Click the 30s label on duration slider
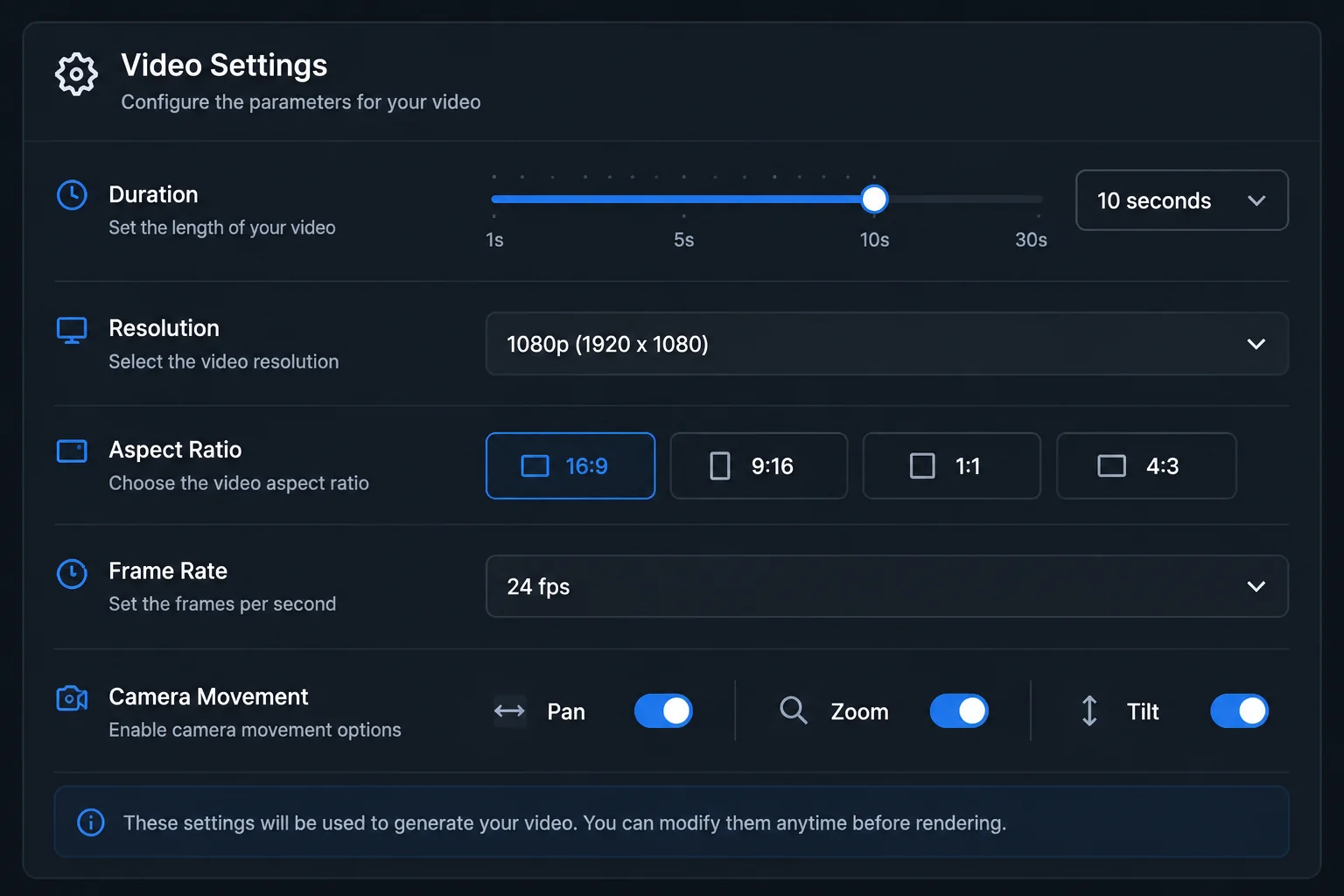The height and width of the screenshot is (896, 1344). coord(1031,240)
